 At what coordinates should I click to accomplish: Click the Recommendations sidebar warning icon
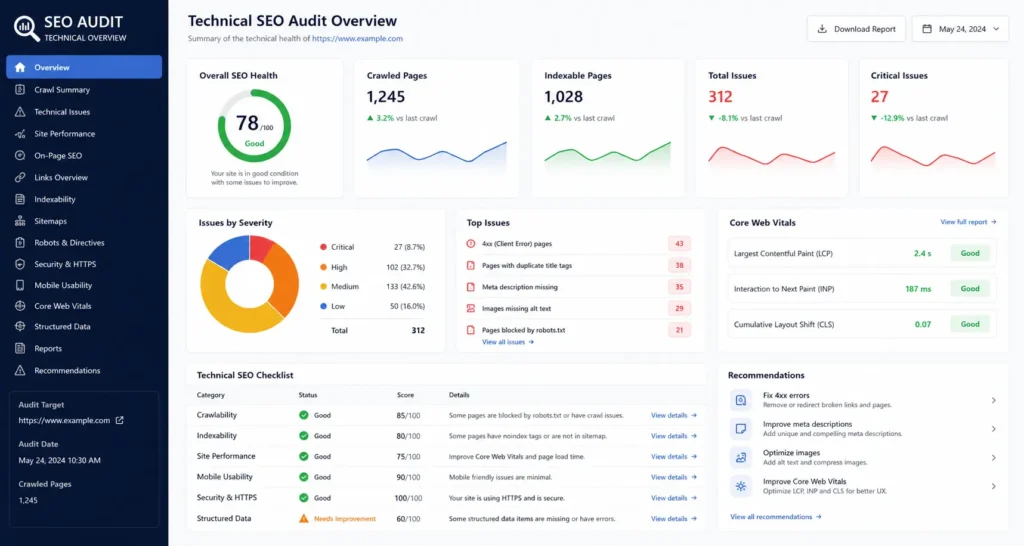[20, 370]
